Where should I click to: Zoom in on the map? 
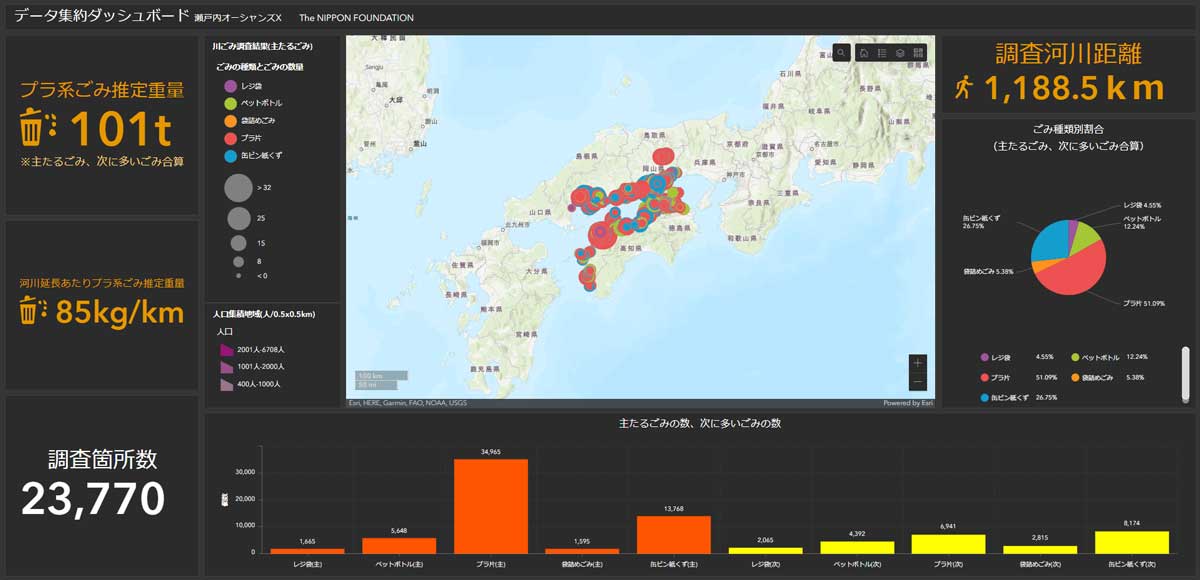point(918,362)
